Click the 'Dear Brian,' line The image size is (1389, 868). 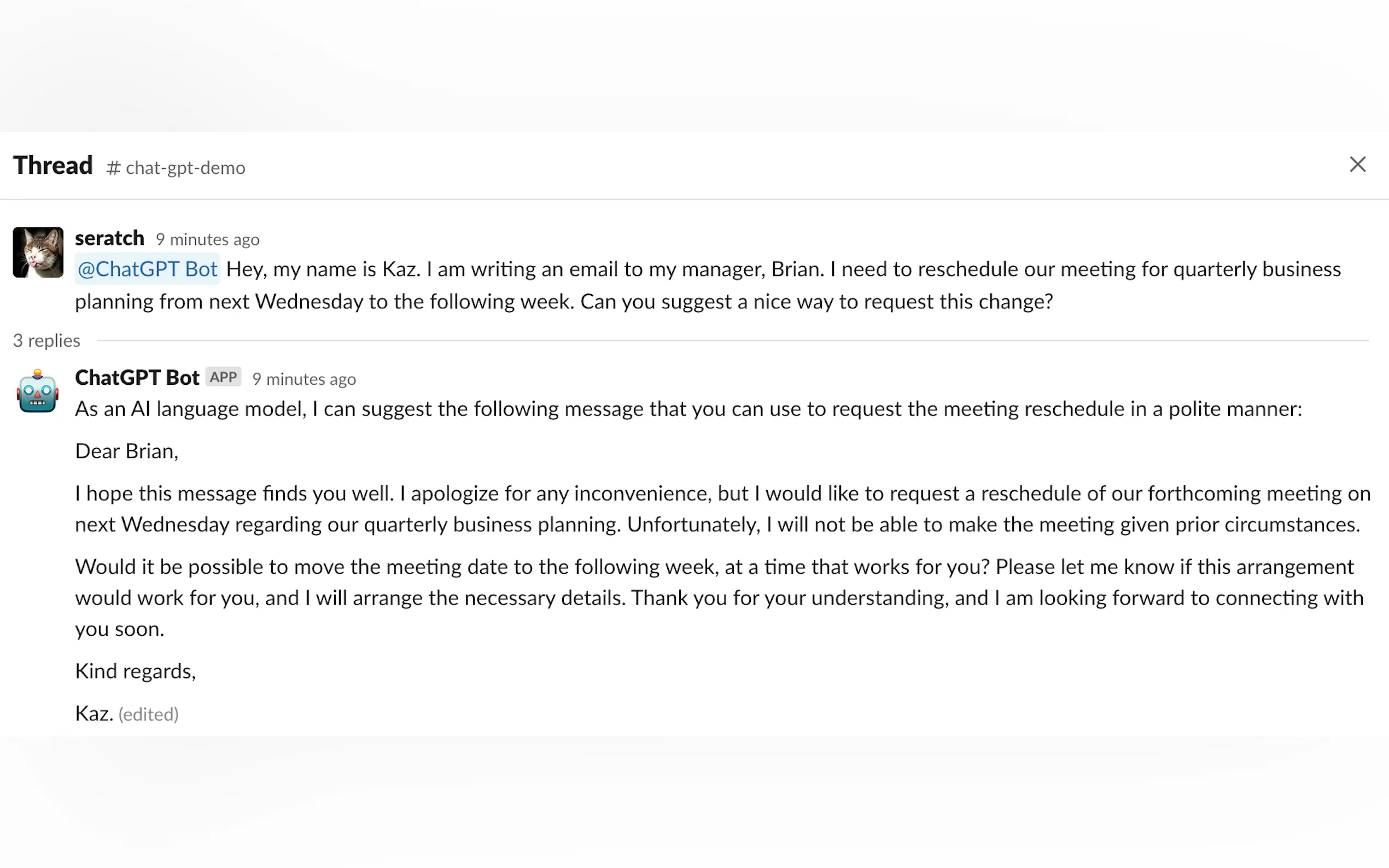point(126,451)
